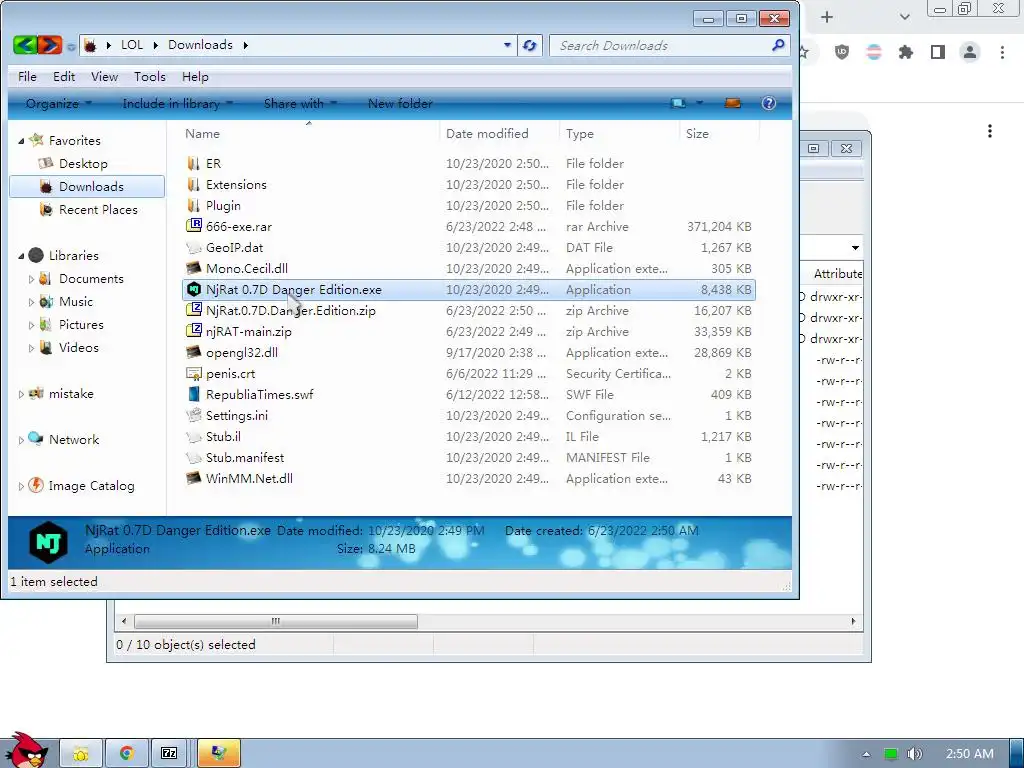Expand the Documents library node
Screen dimensions: 1024x768
click(x=31, y=279)
